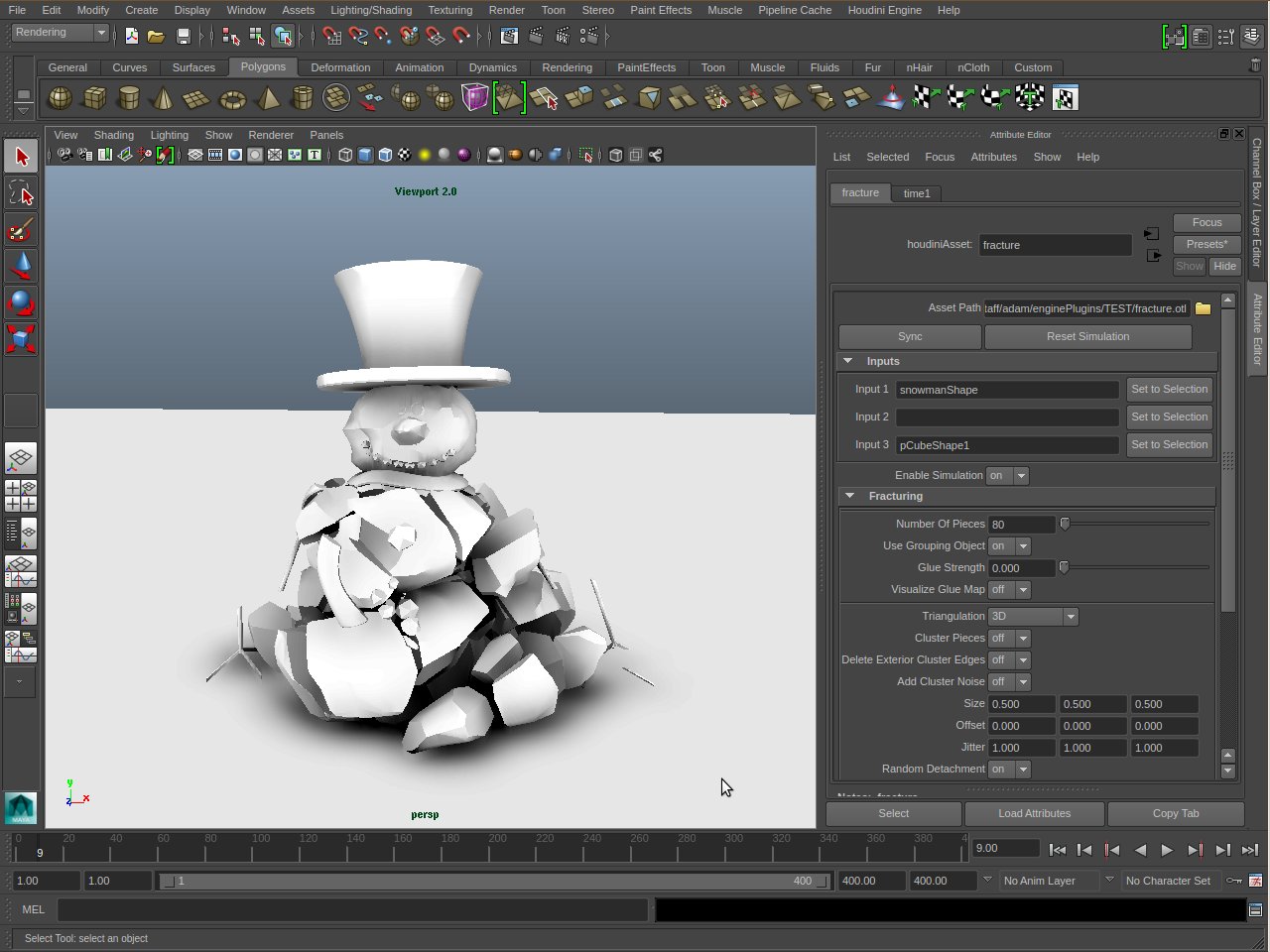Activate the Rotate Tool
This screenshot has width=1270, height=952.
(21, 302)
